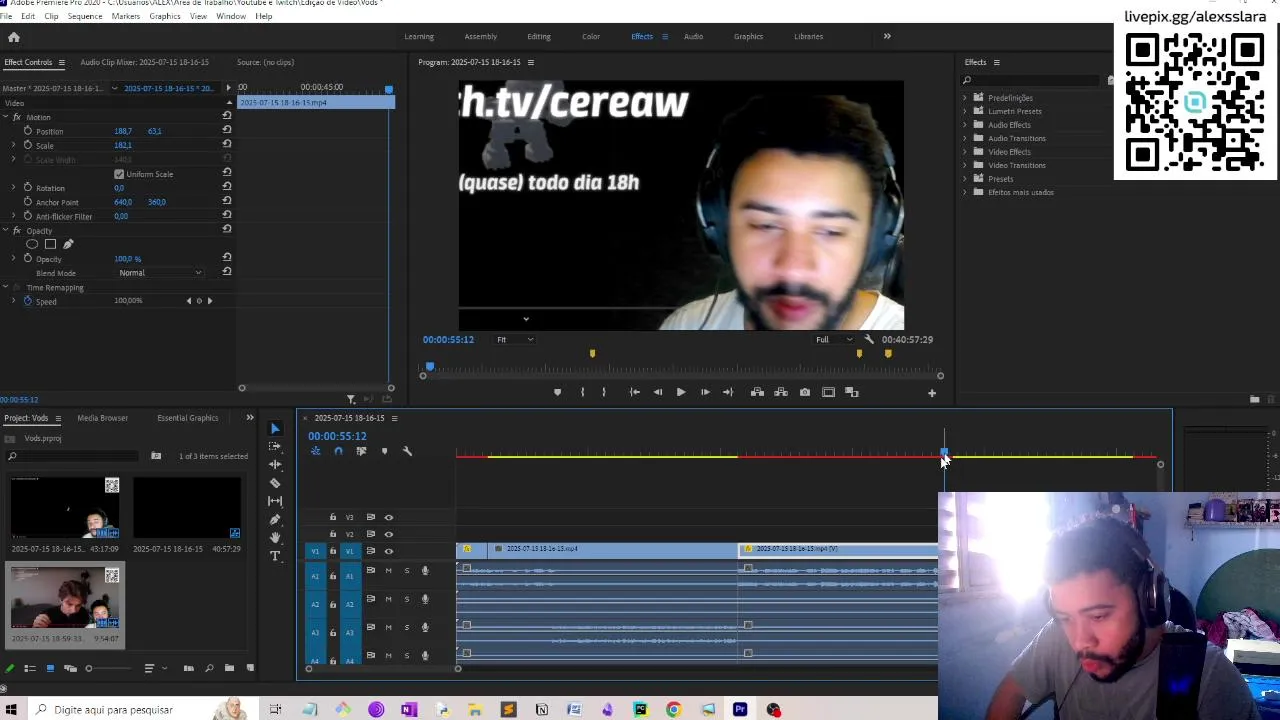Click Create ellipse mask under Opacity

[32, 244]
